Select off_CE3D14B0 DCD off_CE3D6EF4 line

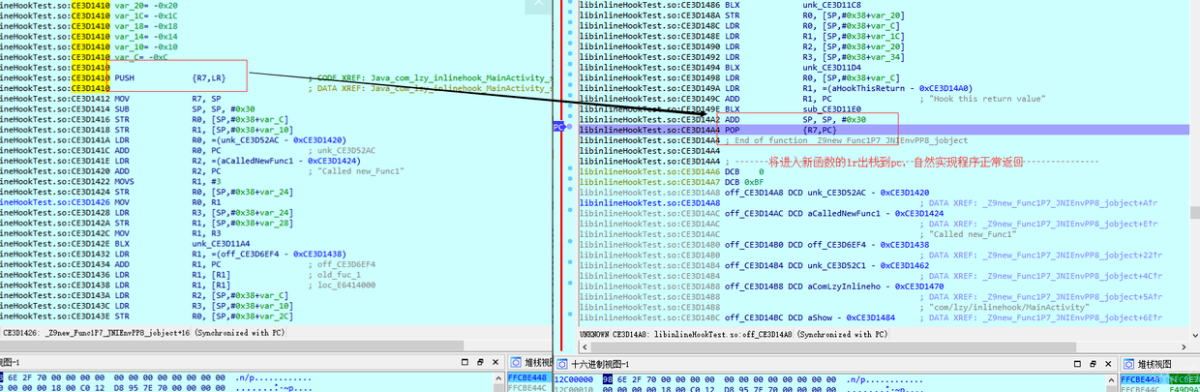click(x=827, y=244)
